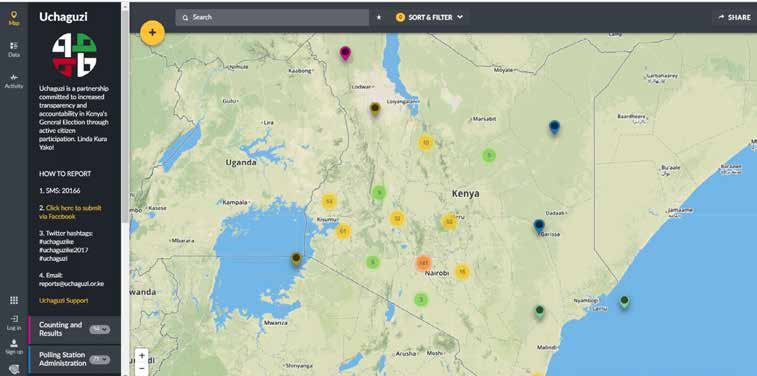
Task: Select the green pin off the Lamu coast
Action: [x=624, y=302]
